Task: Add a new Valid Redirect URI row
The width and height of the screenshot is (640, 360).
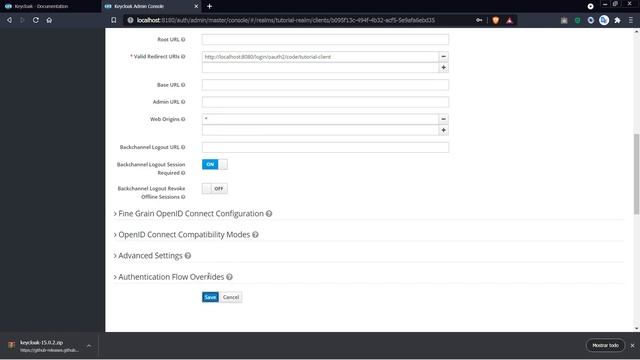Action: tap(444, 68)
